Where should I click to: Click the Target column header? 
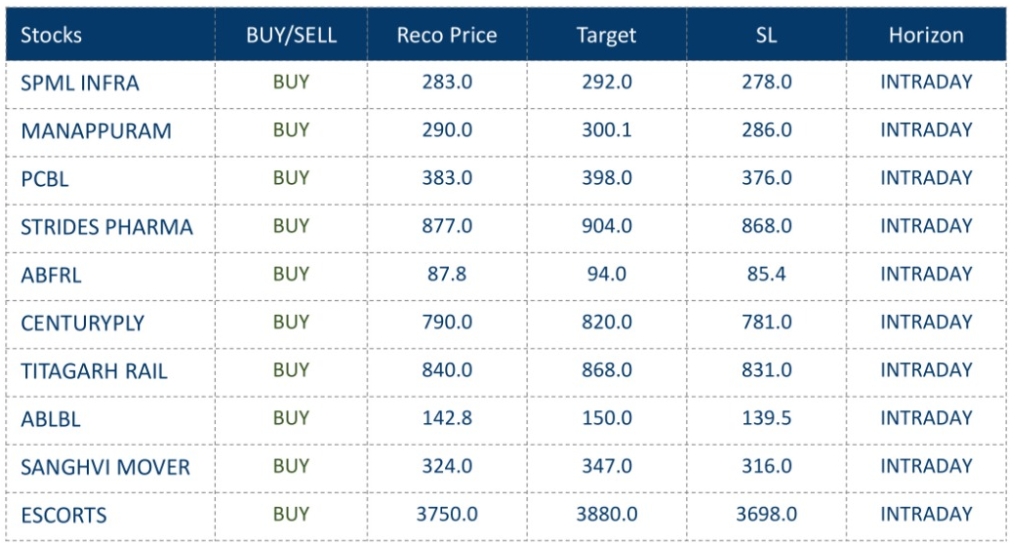click(606, 35)
